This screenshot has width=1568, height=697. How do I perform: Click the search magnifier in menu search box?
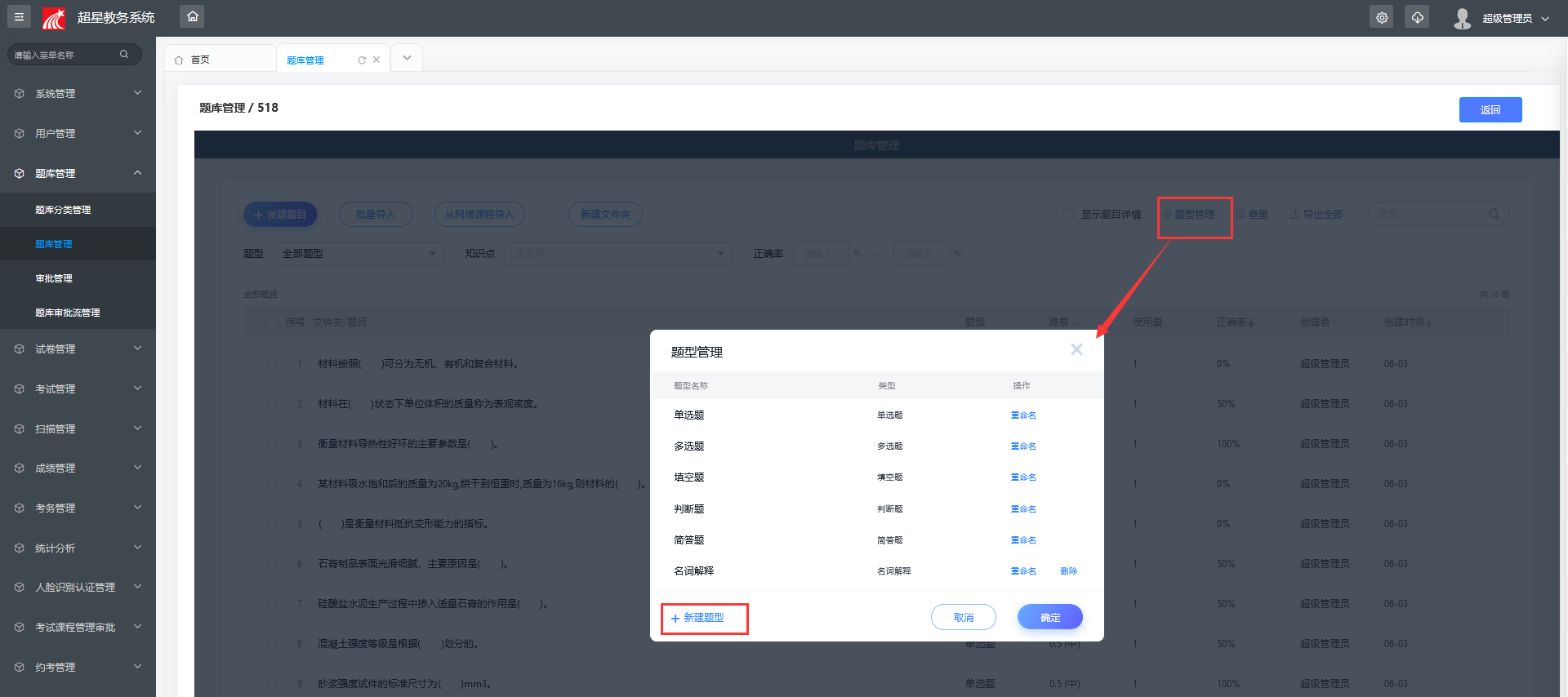[x=124, y=55]
